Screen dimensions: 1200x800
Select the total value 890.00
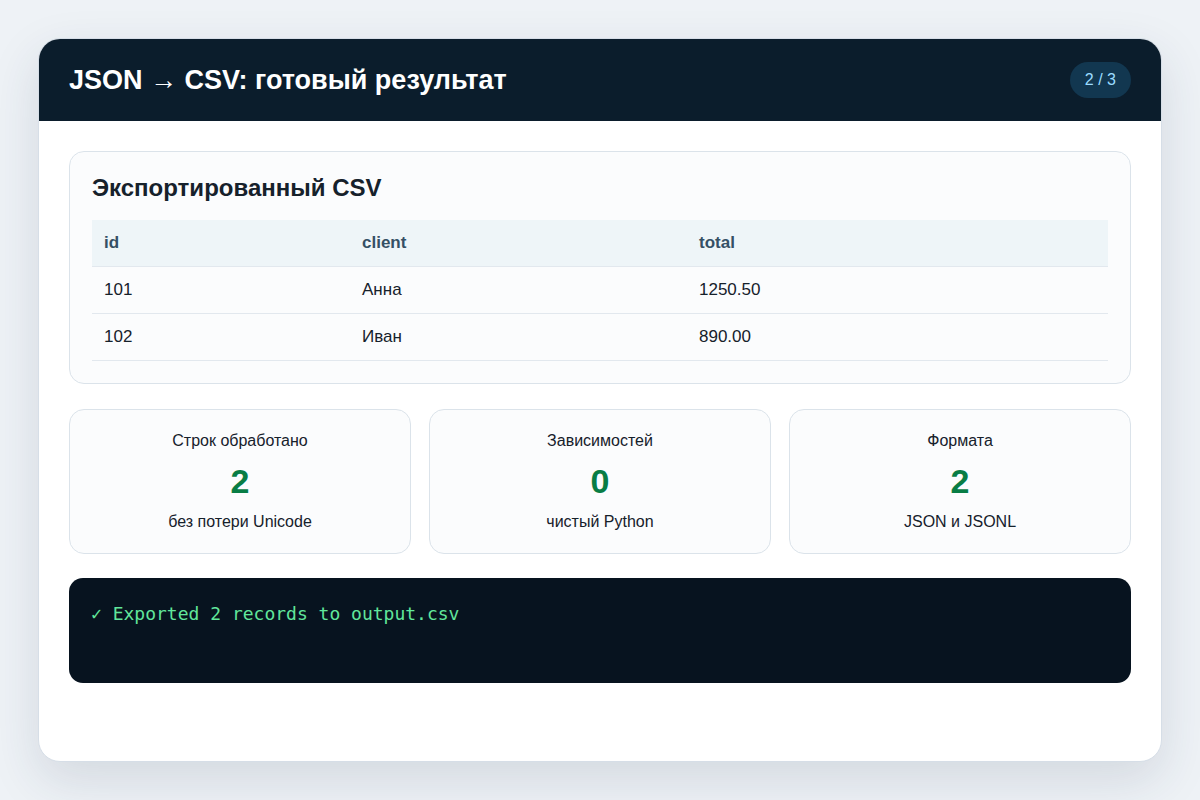pyautogui.click(x=725, y=337)
